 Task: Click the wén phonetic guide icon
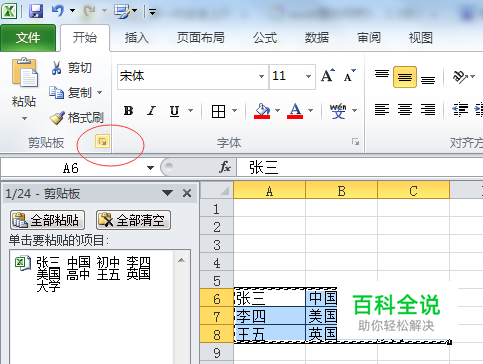coord(338,111)
